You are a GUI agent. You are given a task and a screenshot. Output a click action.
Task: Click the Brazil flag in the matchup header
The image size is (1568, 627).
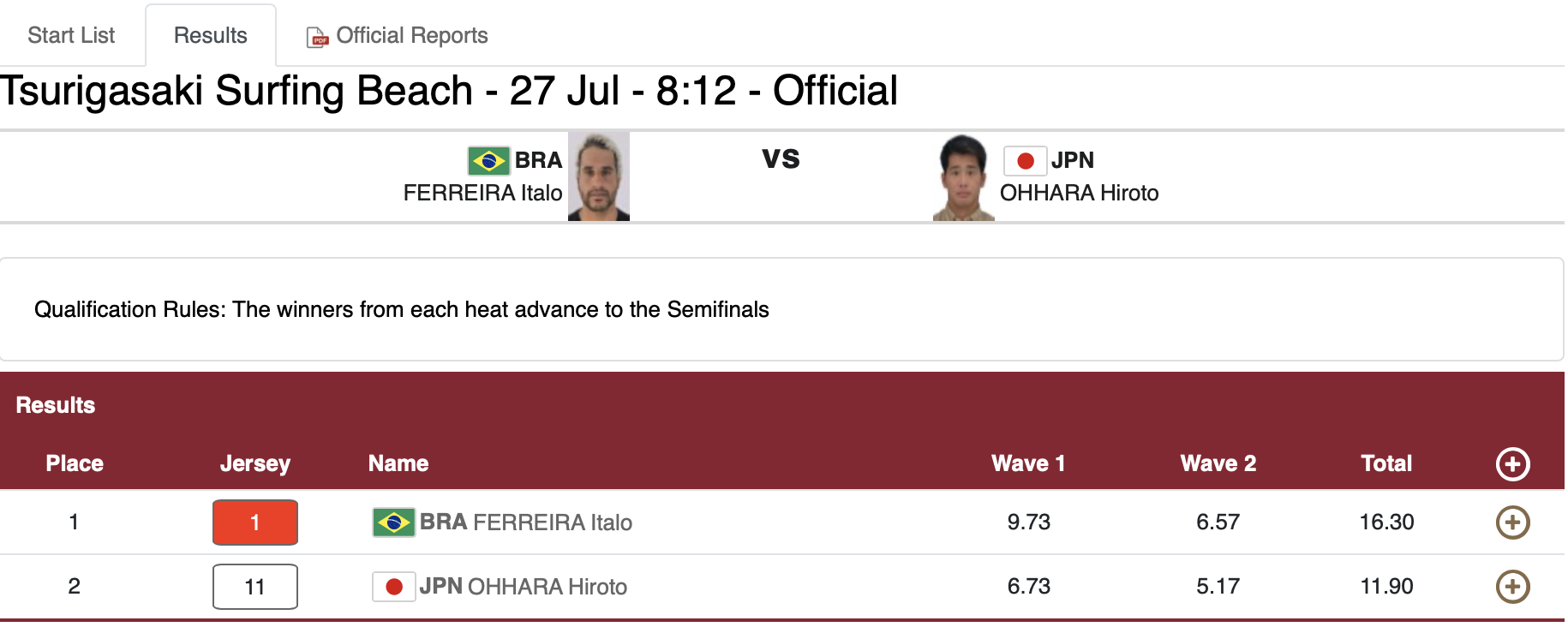point(488,160)
